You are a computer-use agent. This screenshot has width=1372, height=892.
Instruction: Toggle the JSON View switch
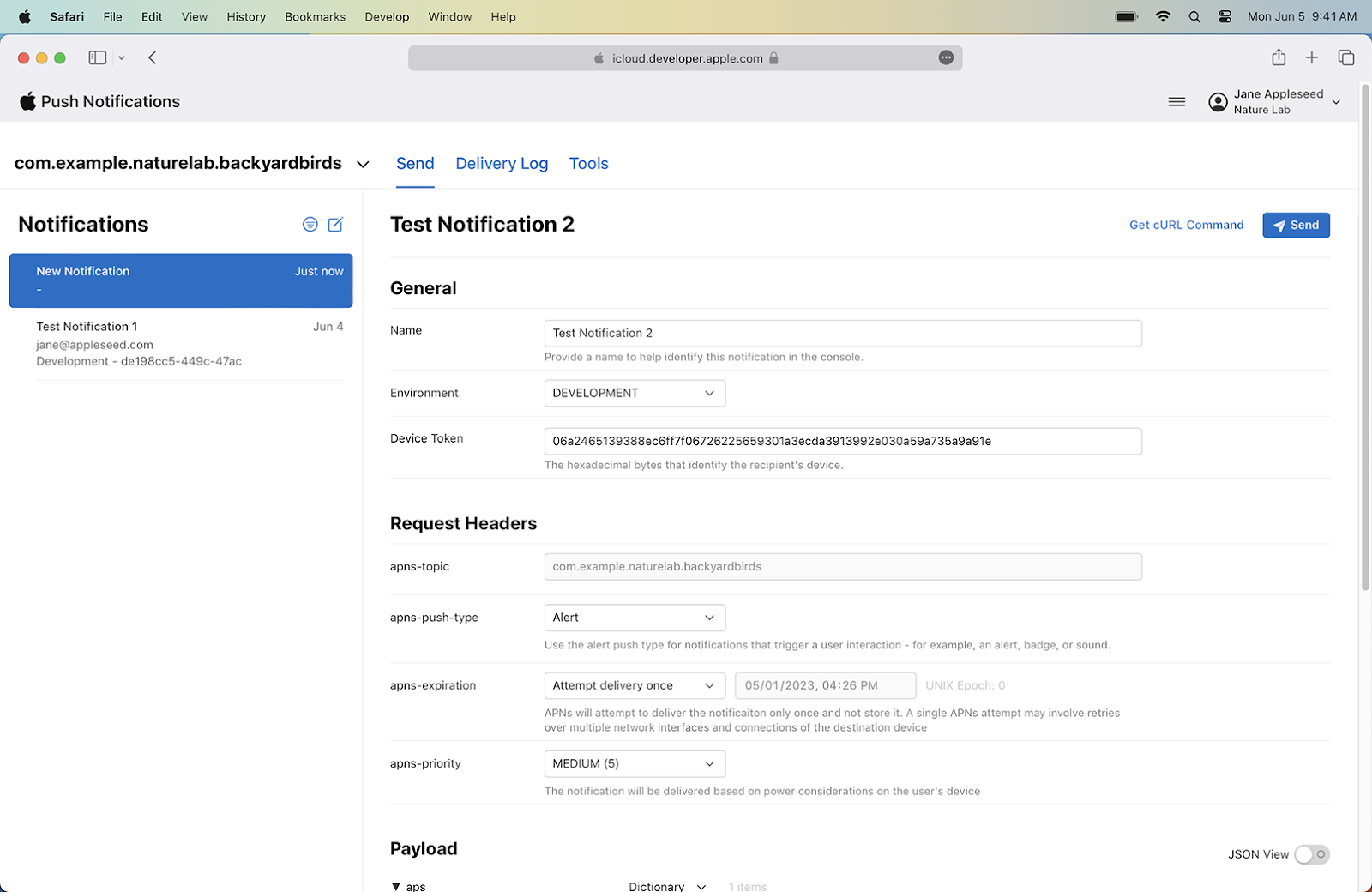tap(1312, 854)
